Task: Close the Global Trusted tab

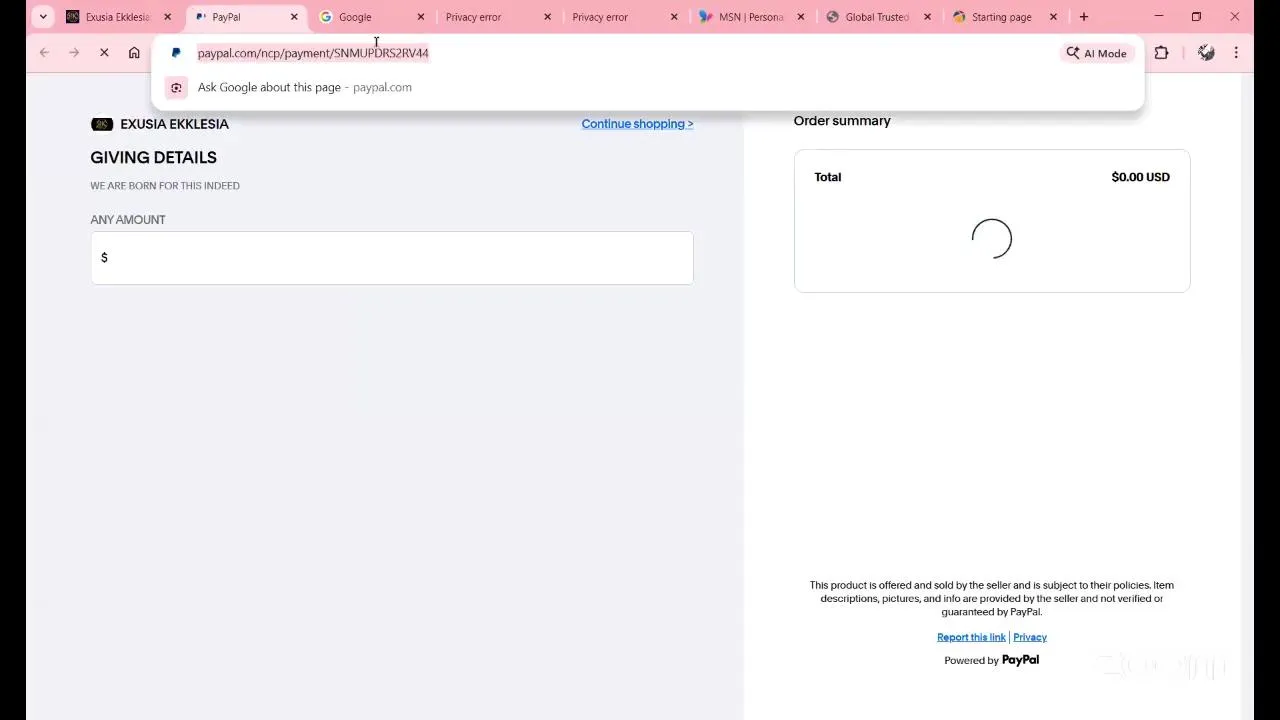Action: coord(927,17)
